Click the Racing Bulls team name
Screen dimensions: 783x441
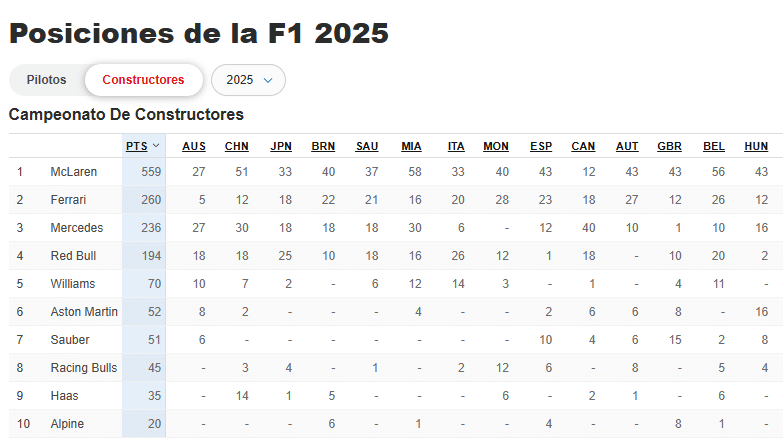click(84, 368)
